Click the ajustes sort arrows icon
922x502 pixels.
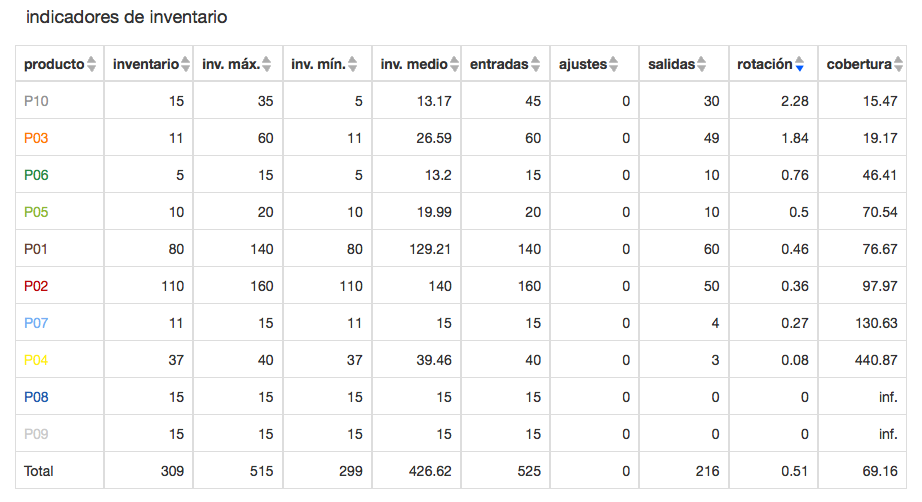614,65
